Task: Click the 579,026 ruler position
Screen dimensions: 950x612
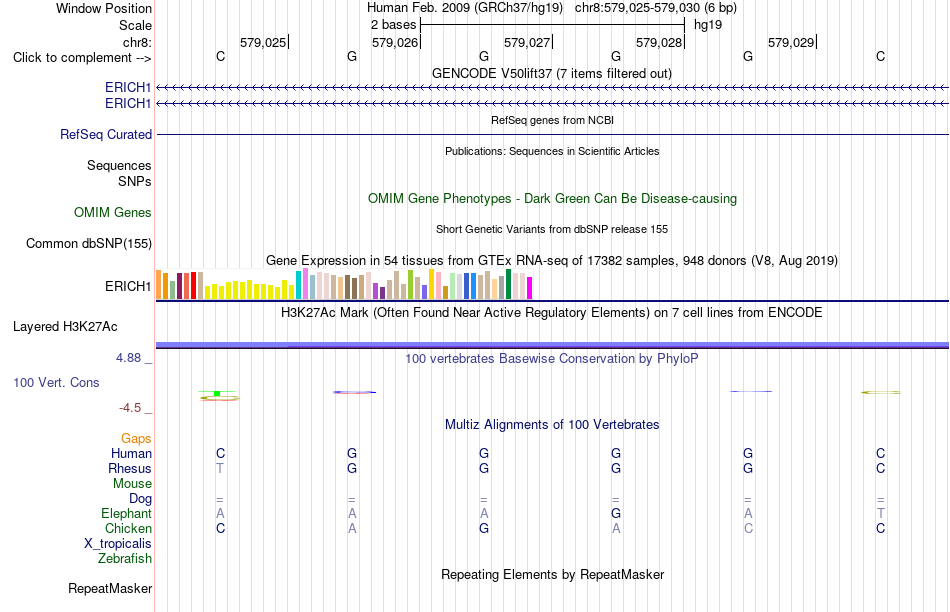Action: tap(395, 42)
